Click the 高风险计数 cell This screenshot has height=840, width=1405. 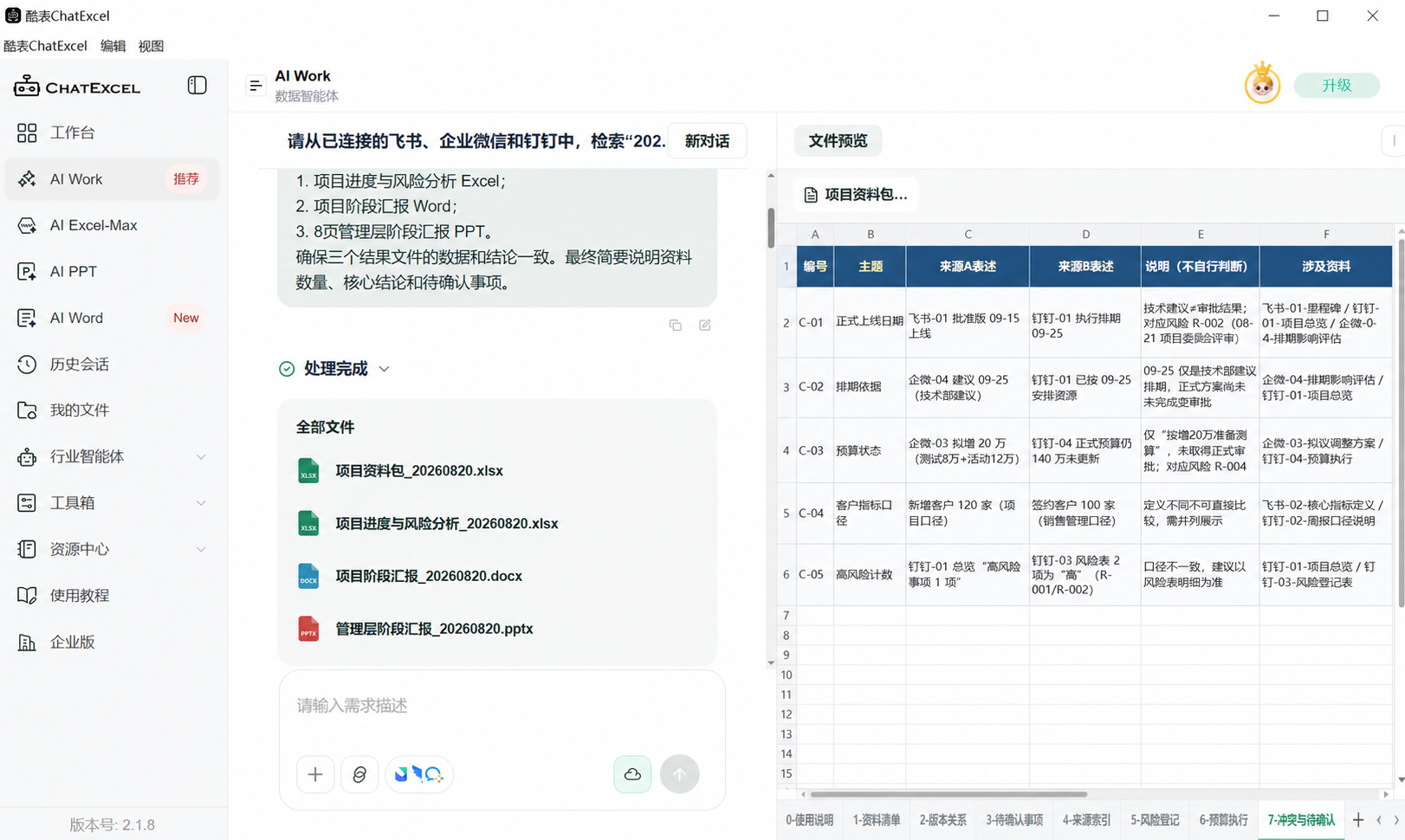click(870, 575)
